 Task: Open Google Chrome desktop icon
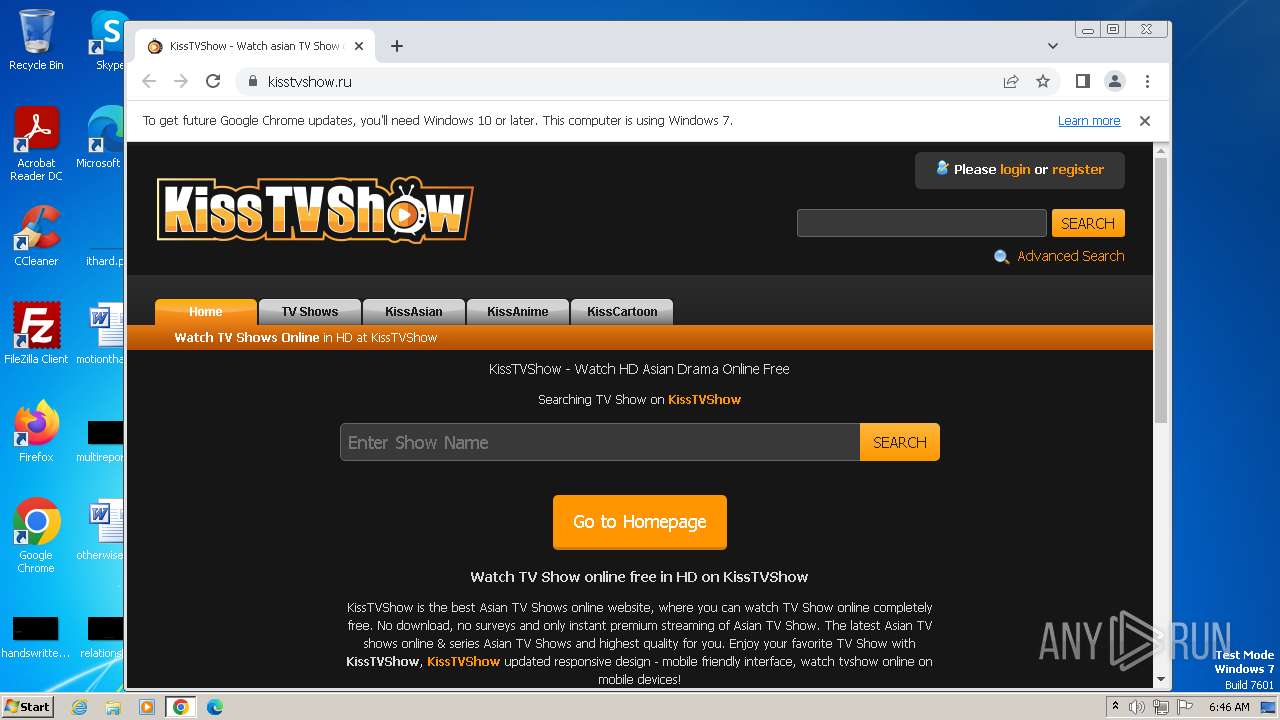pyautogui.click(x=36, y=536)
